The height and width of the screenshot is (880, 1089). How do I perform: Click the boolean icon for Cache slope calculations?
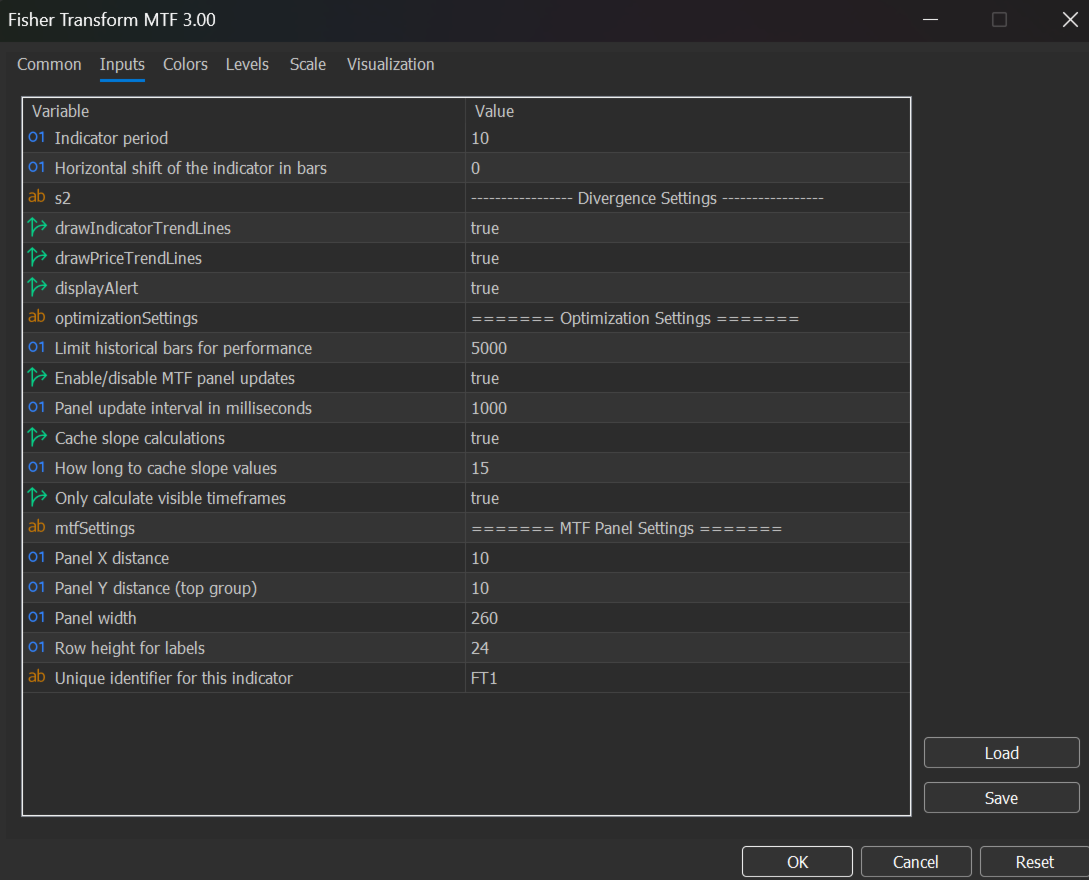(37, 438)
